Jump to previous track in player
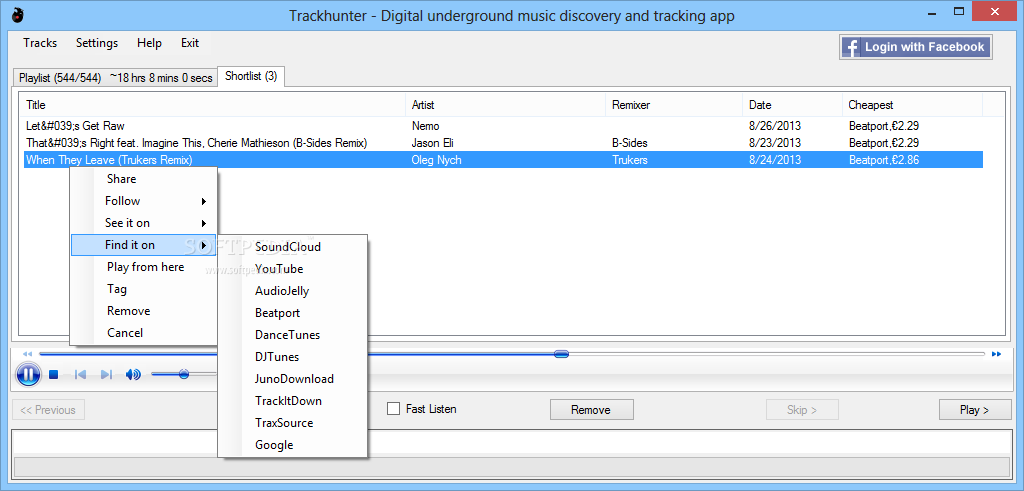Viewport: 1024px width, 491px height. [80, 375]
